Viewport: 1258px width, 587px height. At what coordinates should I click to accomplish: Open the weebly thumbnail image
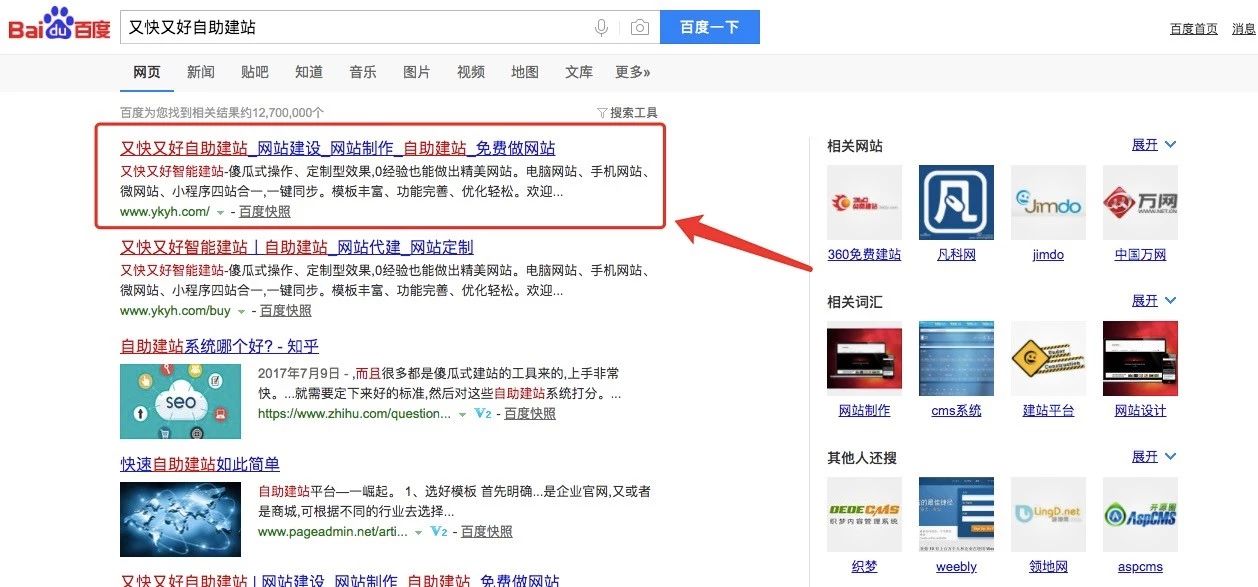pyautogui.click(x=957, y=515)
